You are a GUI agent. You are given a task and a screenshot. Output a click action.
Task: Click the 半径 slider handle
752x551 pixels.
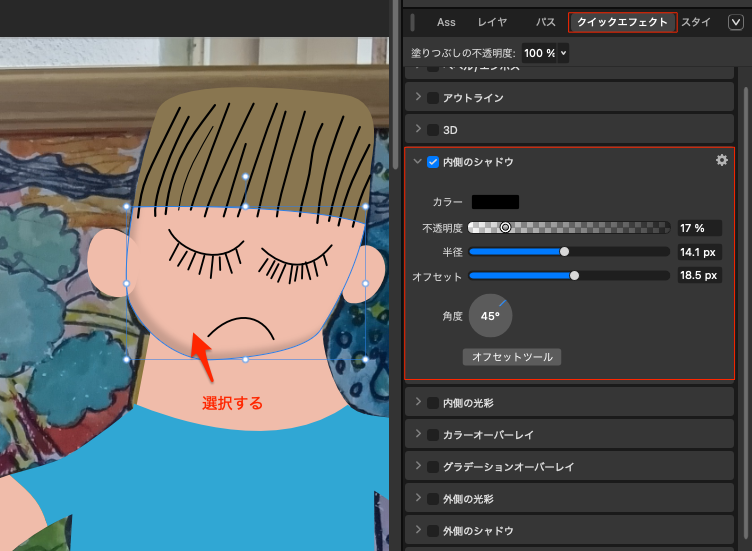(x=565, y=252)
